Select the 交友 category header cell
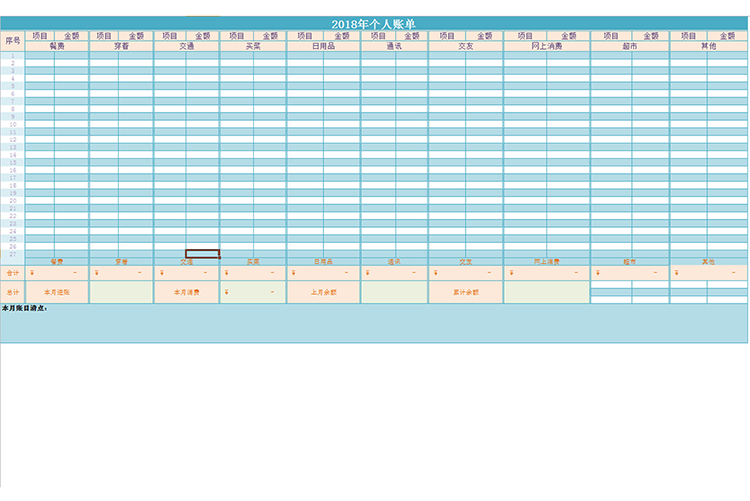Image resolution: width=750 pixels, height=501 pixels. click(465, 46)
